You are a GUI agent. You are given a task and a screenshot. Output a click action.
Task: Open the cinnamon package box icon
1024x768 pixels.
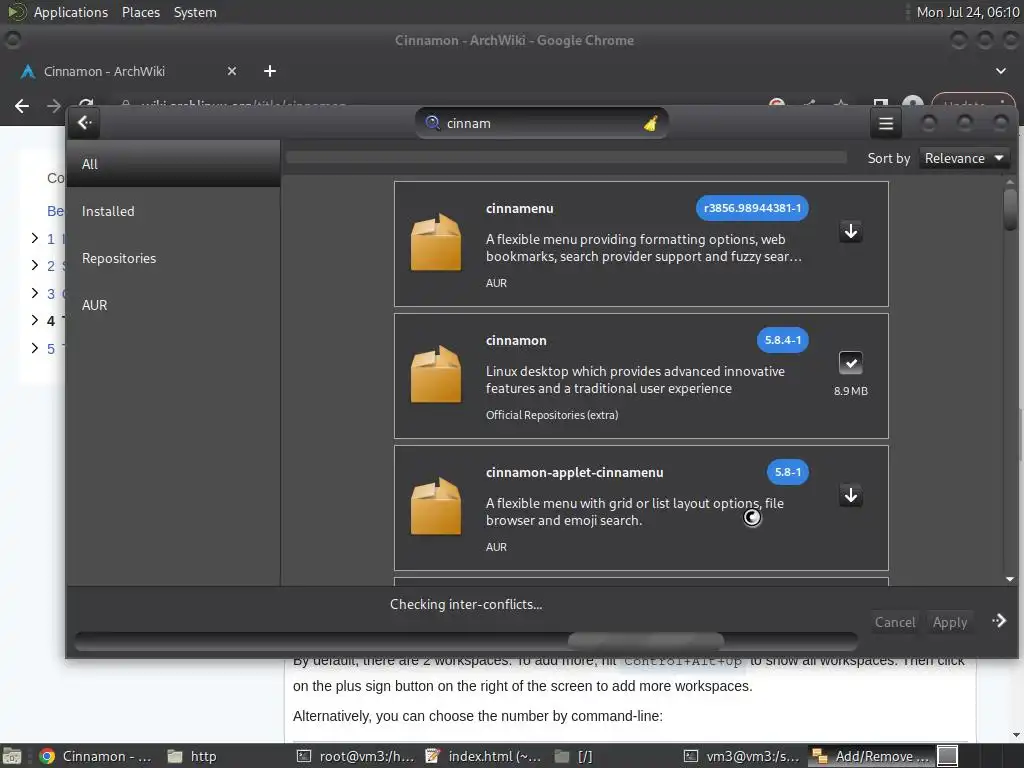436,374
